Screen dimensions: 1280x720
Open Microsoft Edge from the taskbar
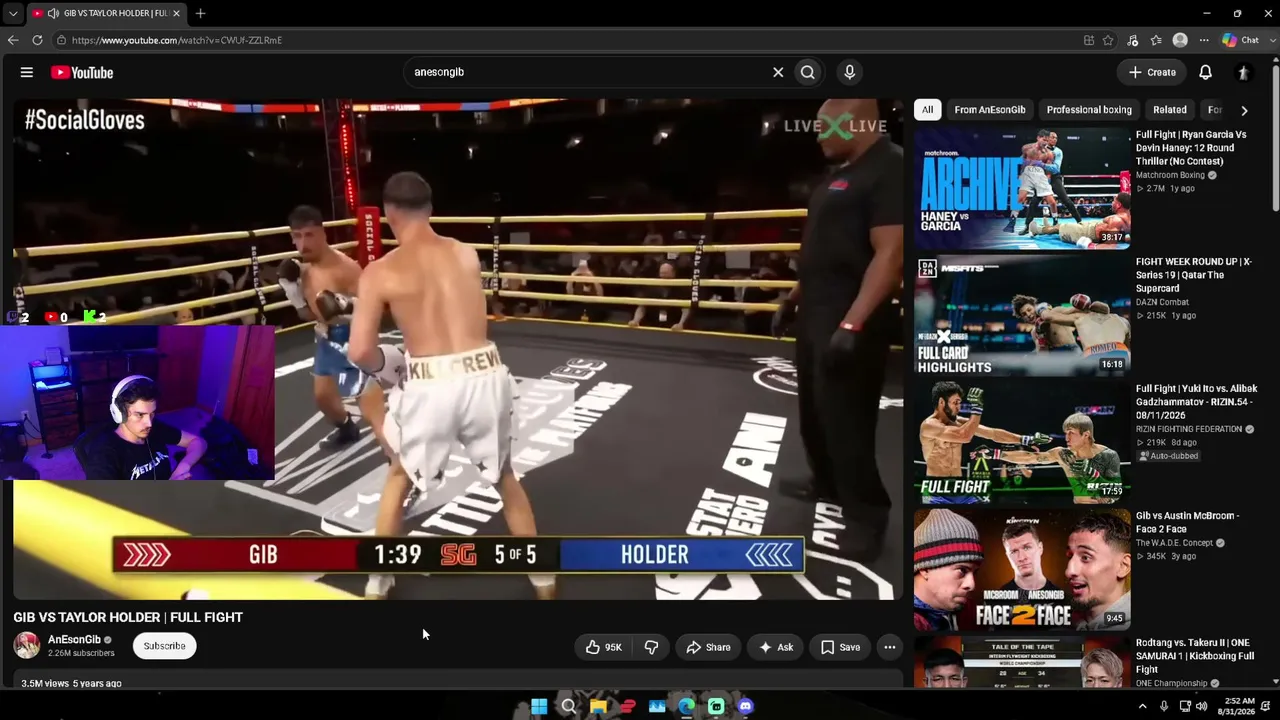[686, 706]
